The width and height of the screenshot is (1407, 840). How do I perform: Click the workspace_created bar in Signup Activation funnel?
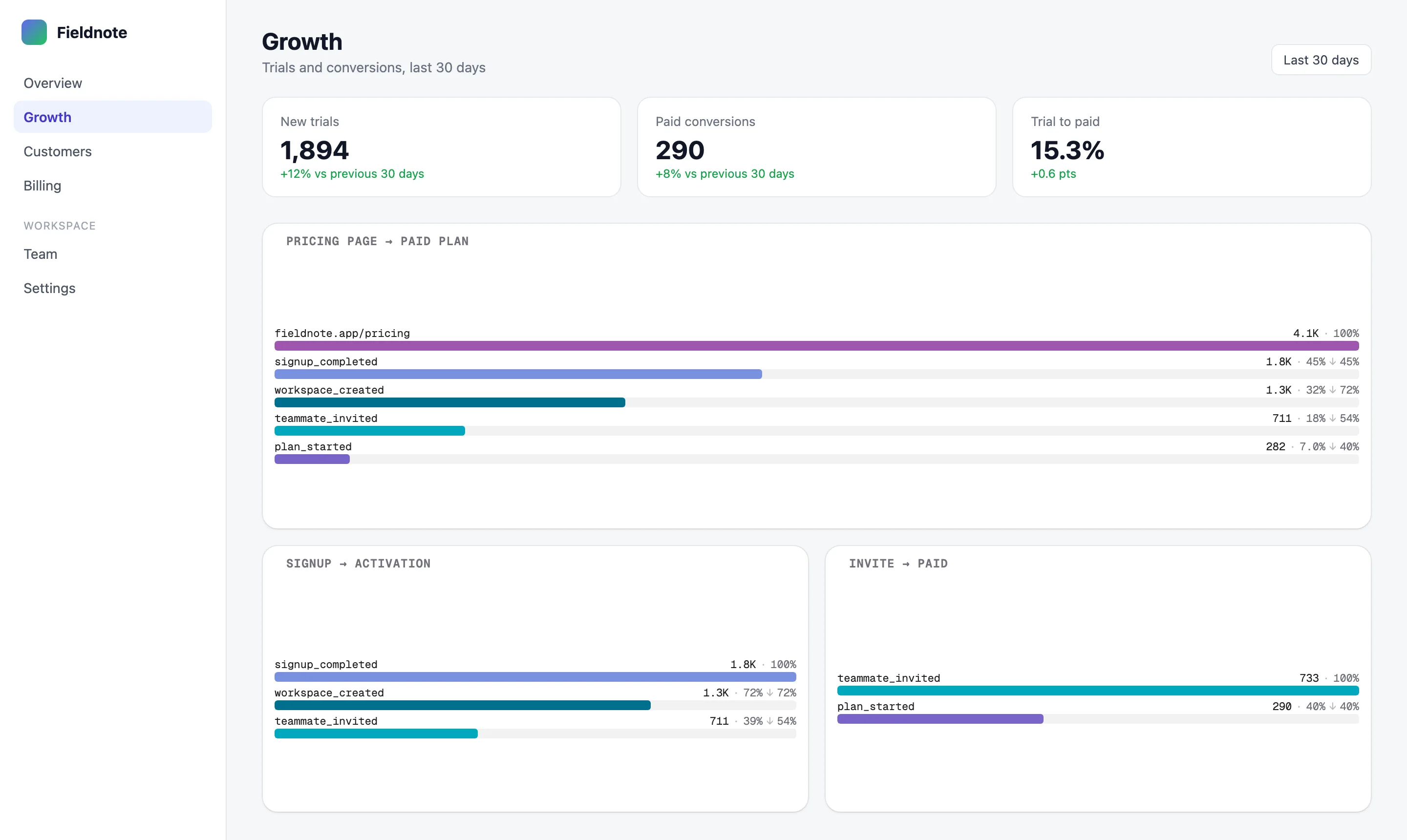463,705
